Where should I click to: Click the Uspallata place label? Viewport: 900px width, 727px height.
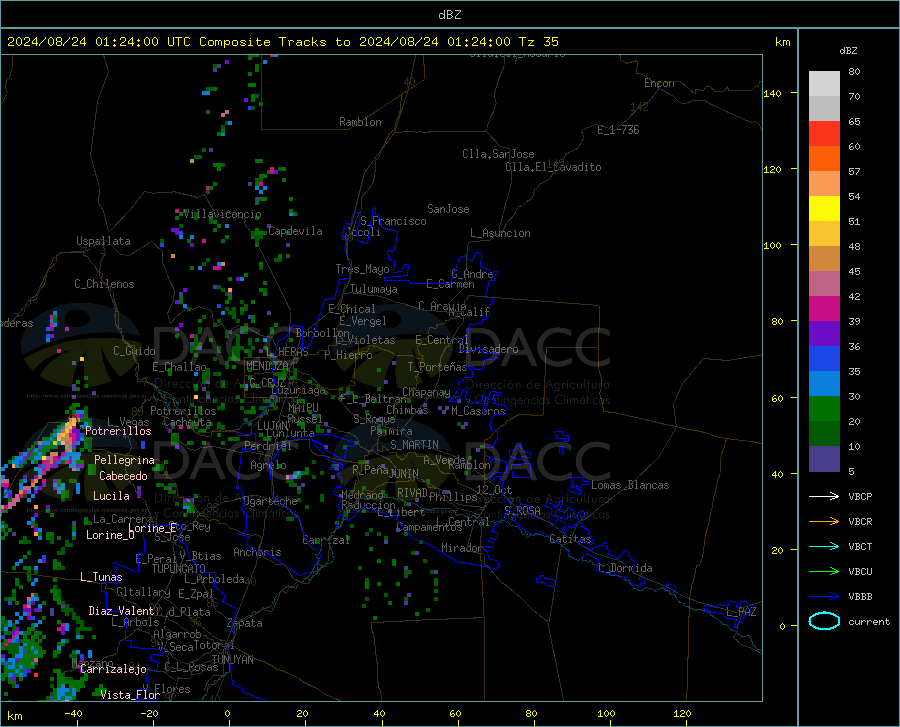(103, 241)
